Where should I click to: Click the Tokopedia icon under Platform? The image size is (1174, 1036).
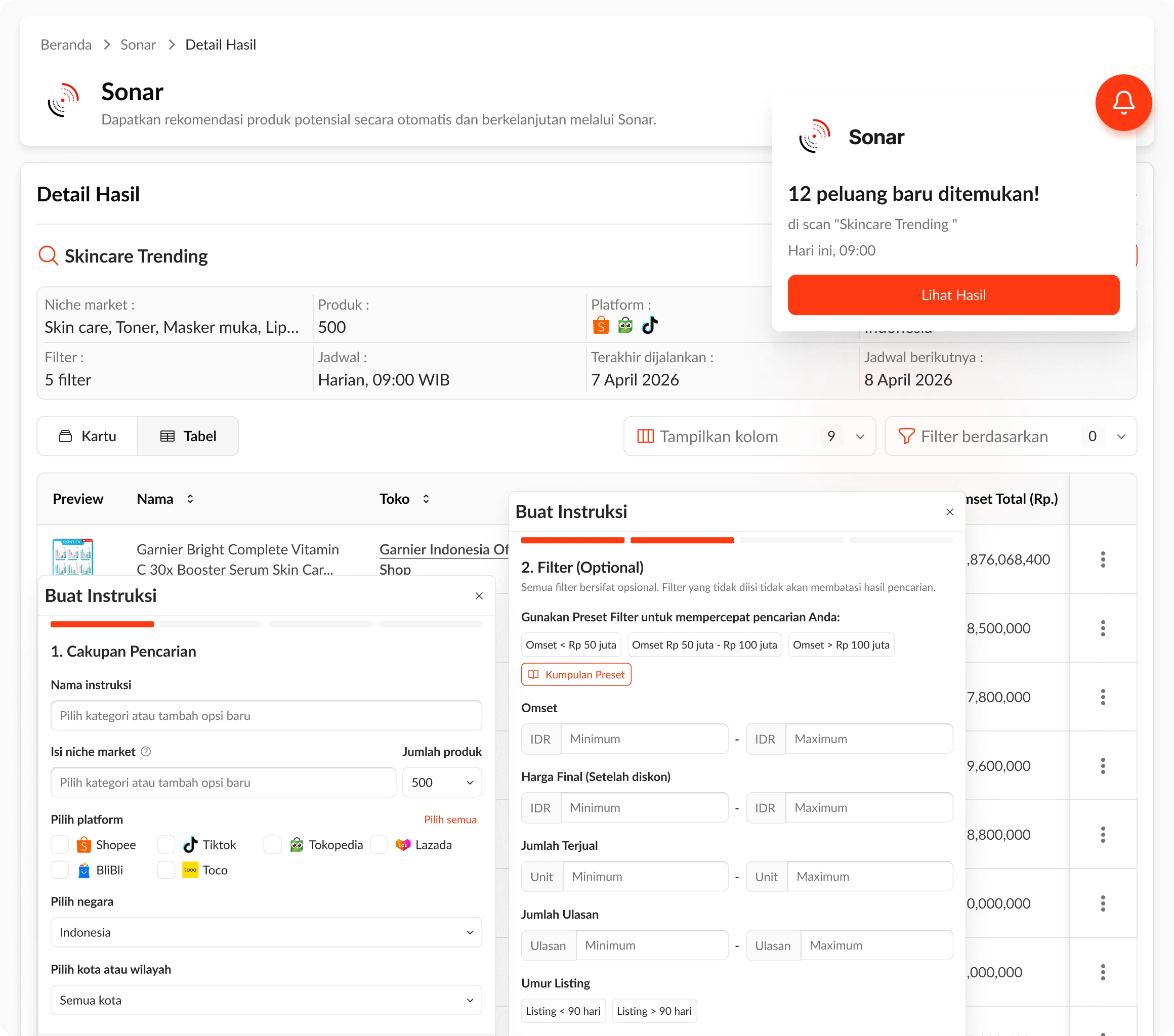pyautogui.click(x=625, y=326)
